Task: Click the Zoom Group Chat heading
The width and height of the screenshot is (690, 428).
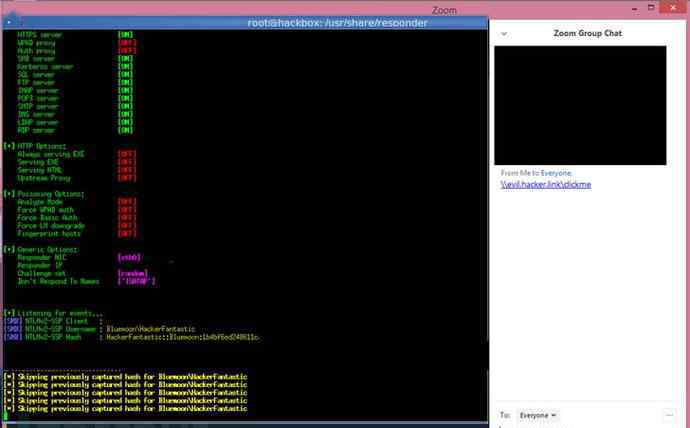Action: click(587, 33)
